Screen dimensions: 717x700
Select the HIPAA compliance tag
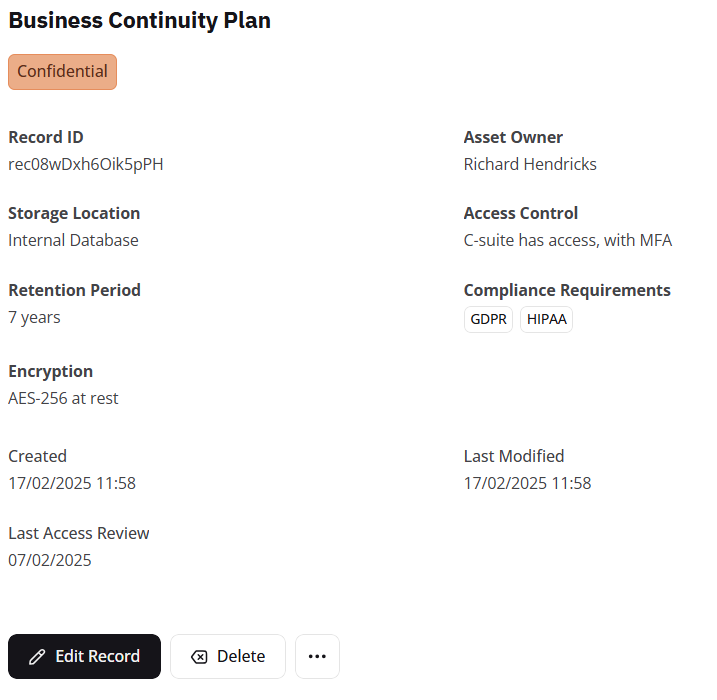[546, 320]
